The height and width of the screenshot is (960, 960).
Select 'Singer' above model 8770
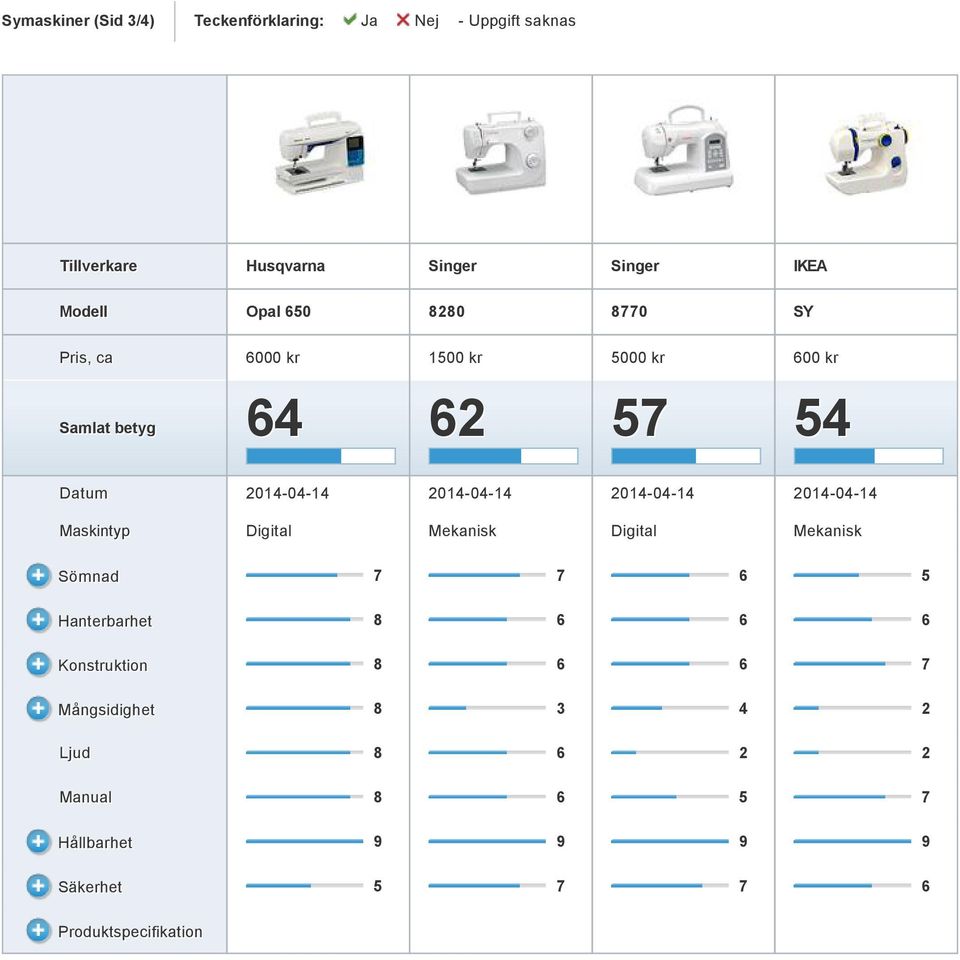635,266
